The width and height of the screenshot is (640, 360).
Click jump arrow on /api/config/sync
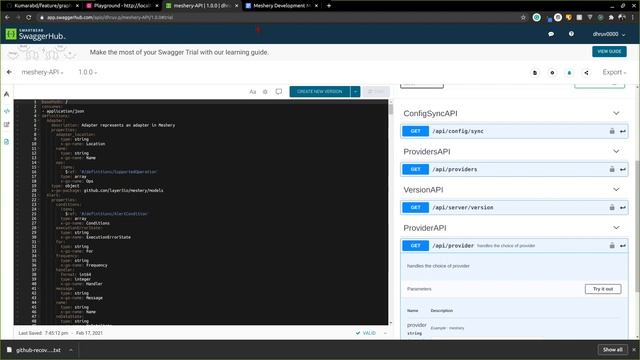[623, 131]
